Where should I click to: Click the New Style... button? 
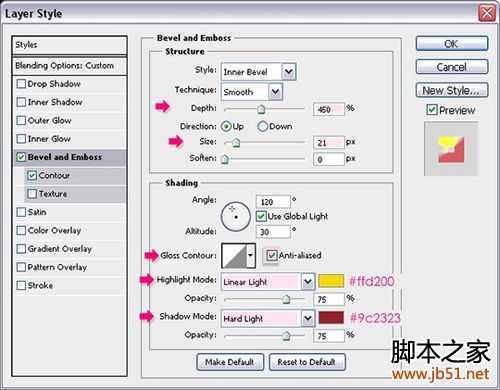452,90
